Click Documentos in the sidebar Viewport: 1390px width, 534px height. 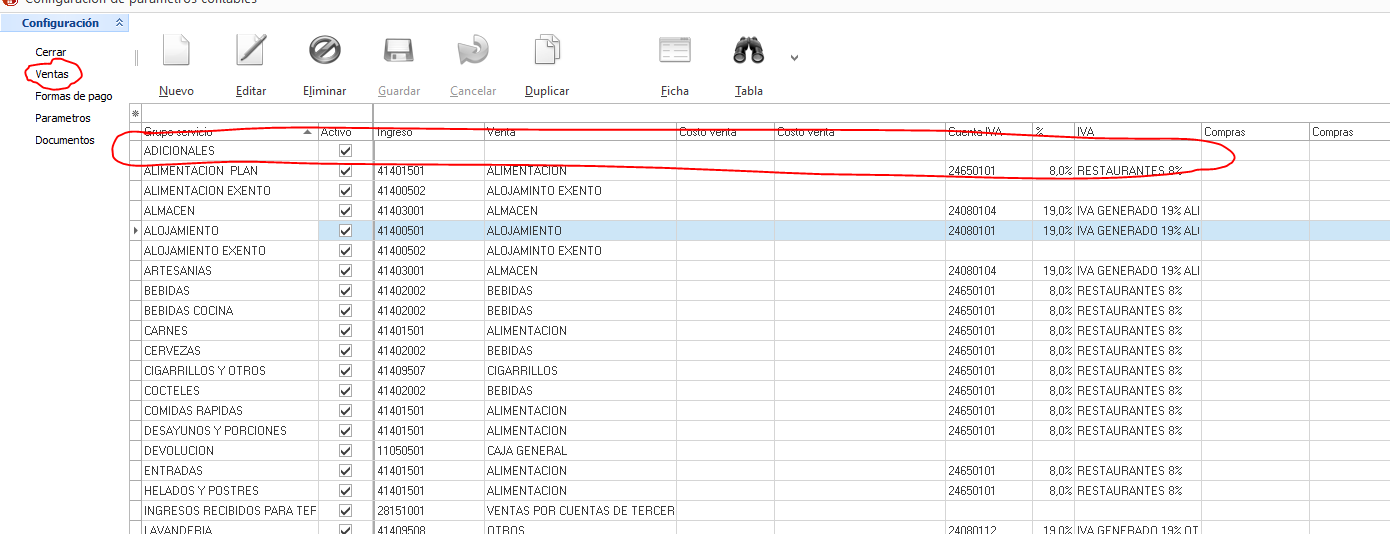[65, 140]
